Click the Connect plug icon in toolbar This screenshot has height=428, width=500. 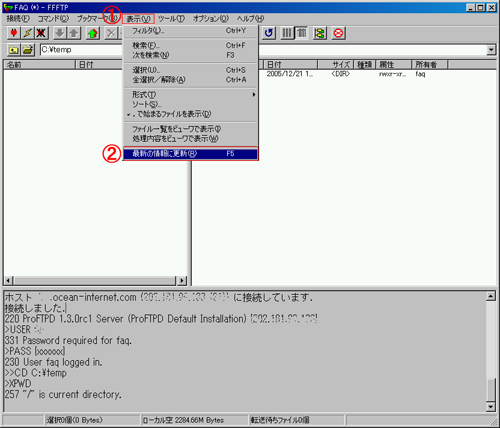14,33
